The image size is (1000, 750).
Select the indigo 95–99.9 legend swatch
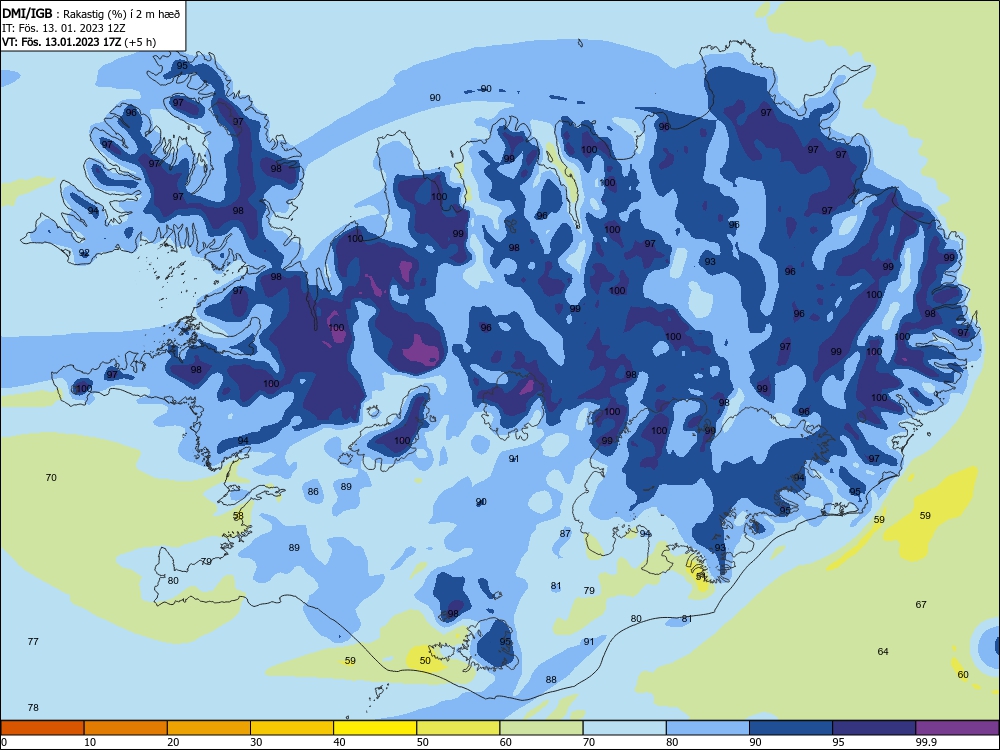click(x=874, y=728)
